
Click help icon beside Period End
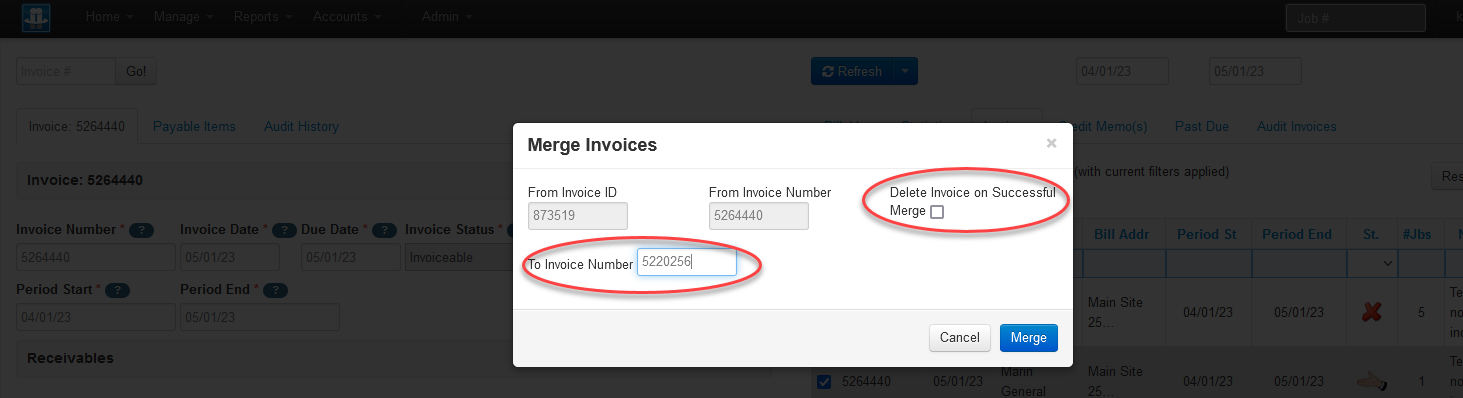(x=276, y=290)
